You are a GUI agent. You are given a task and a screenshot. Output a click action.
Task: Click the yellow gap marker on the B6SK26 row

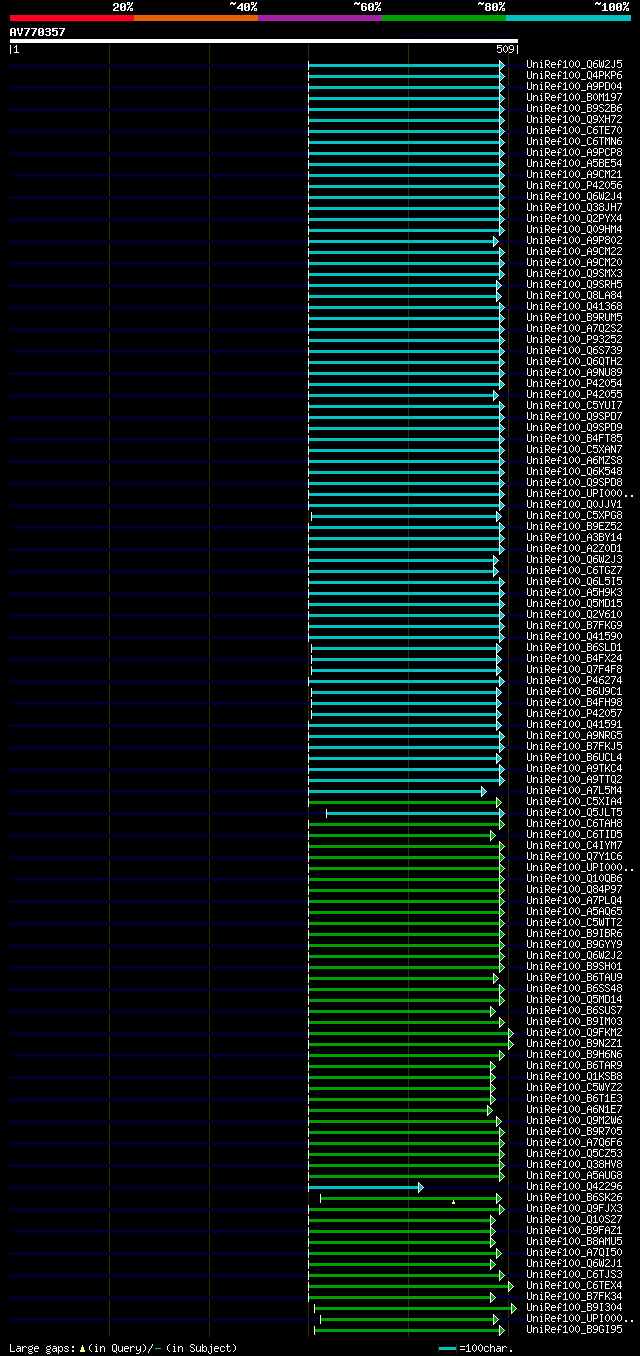click(453, 1201)
